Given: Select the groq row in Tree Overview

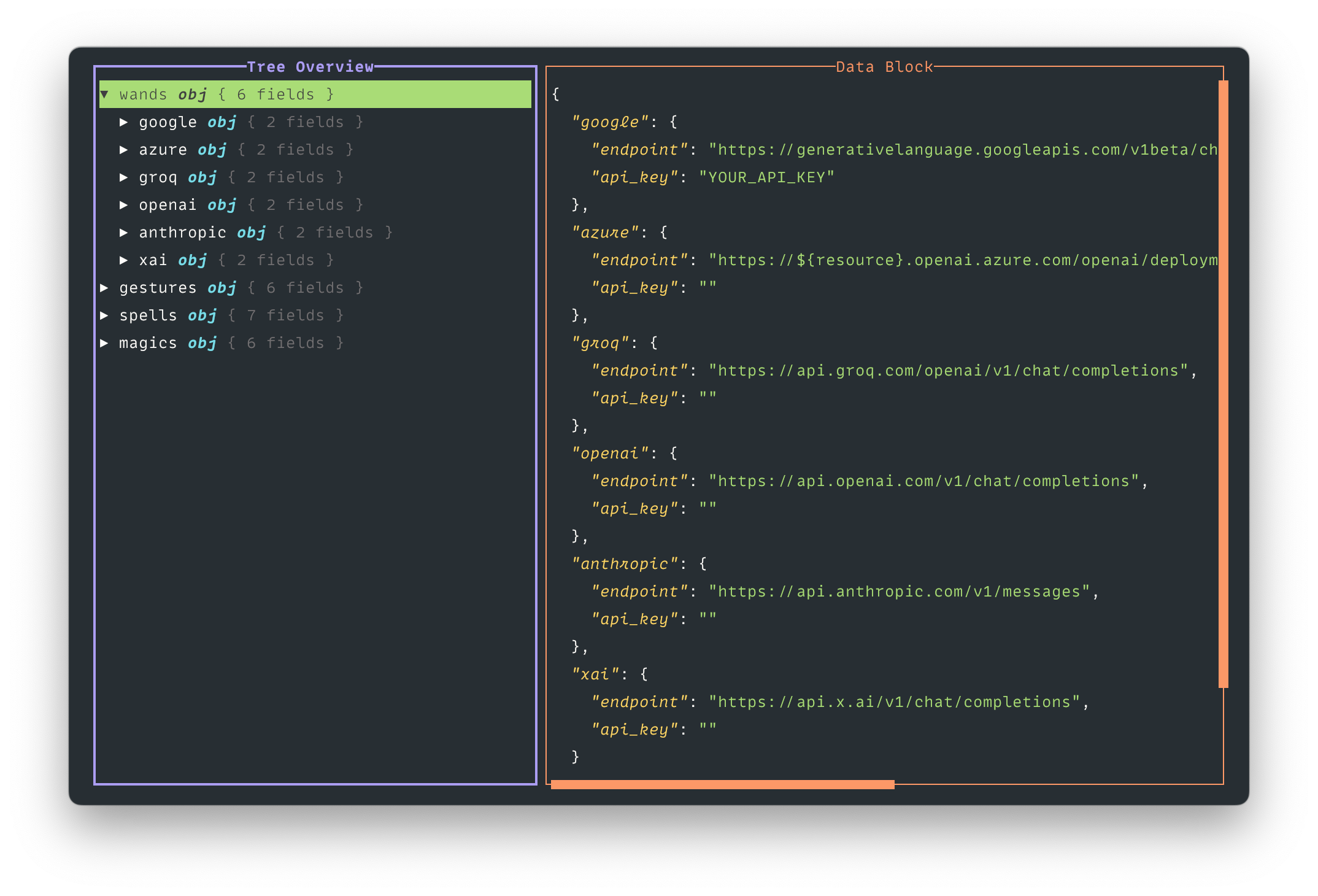Looking at the screenshot, I should 315,177.
